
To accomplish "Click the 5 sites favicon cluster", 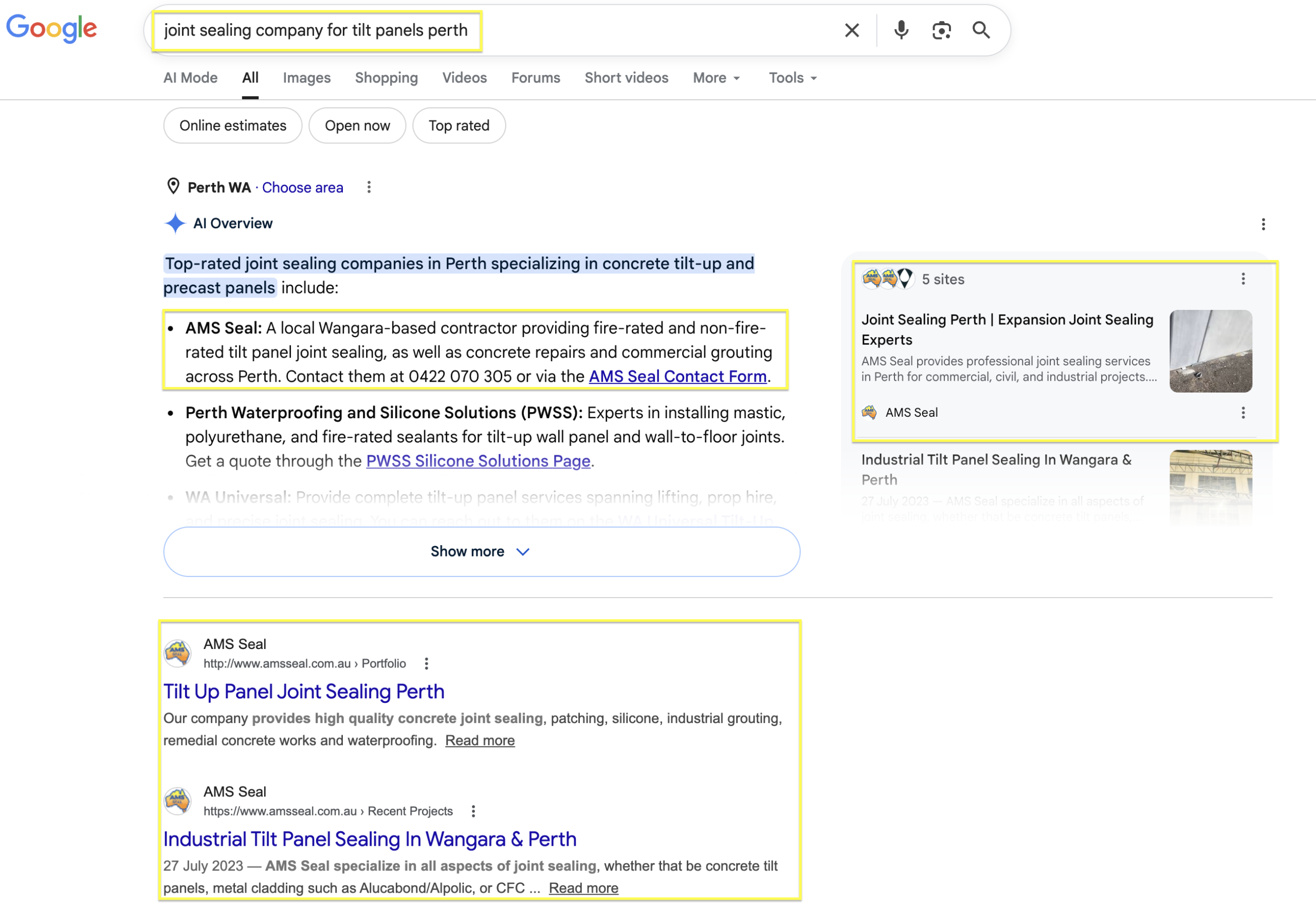I will coord(888,279).
